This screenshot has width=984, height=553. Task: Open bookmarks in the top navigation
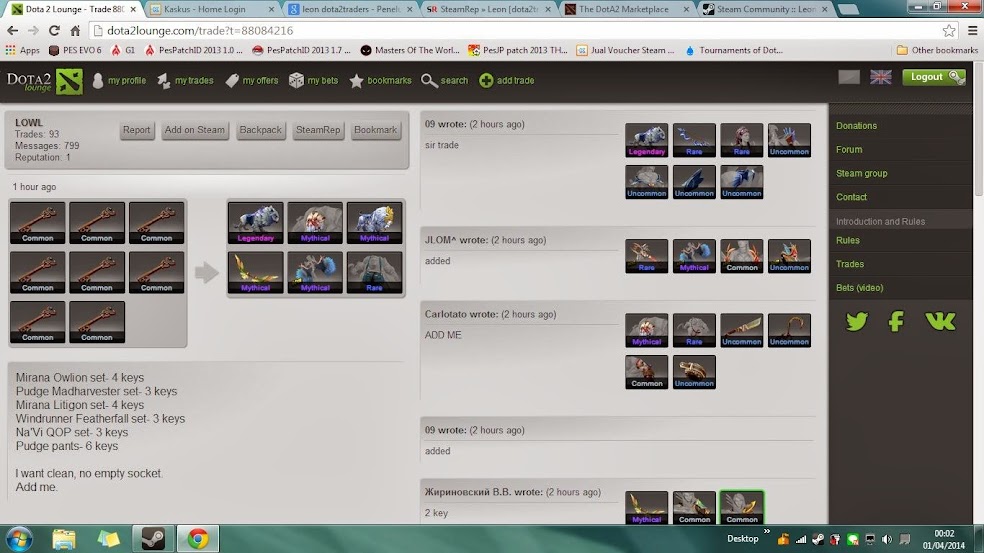[381, 80]
